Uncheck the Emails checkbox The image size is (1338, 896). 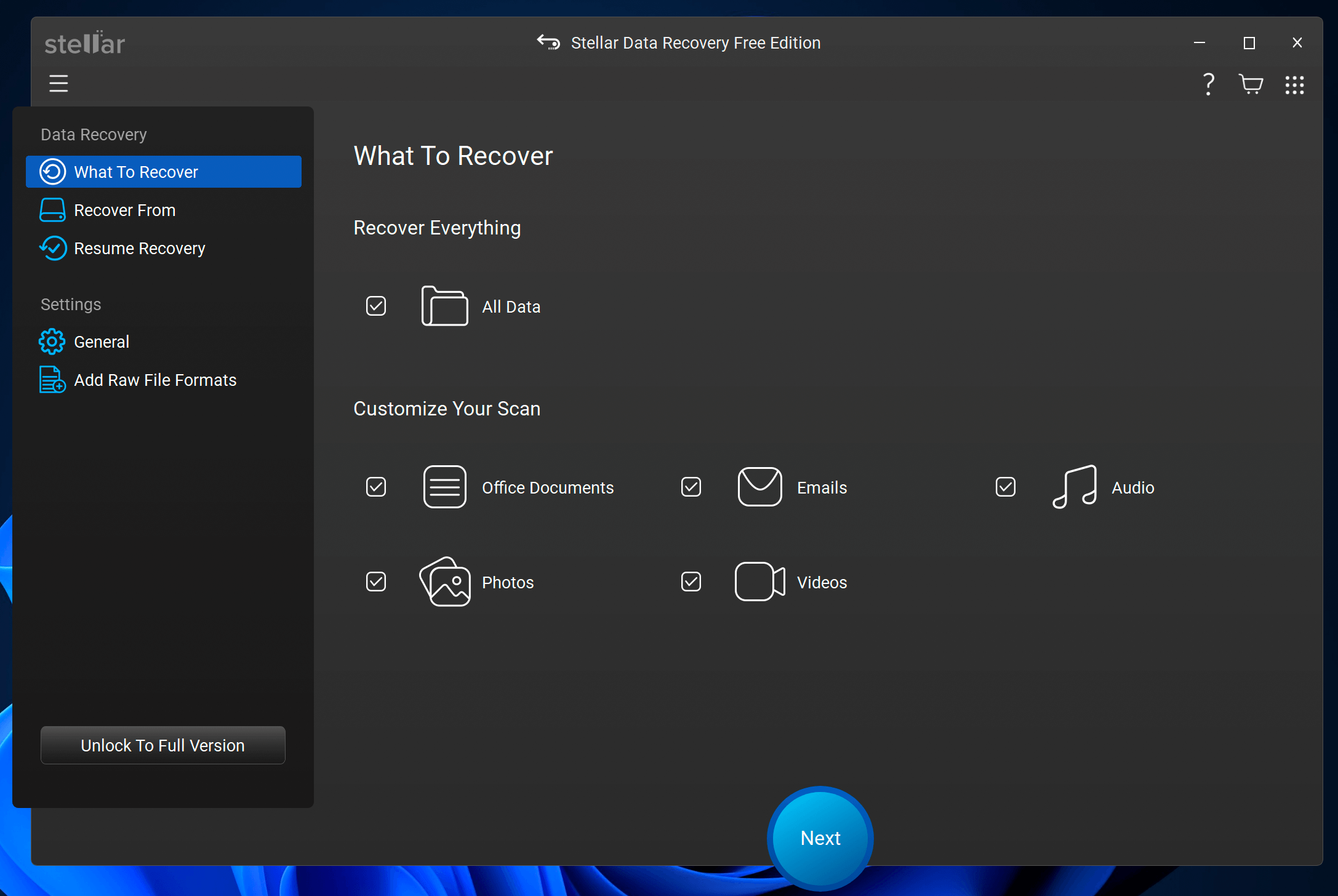[691, 487]
